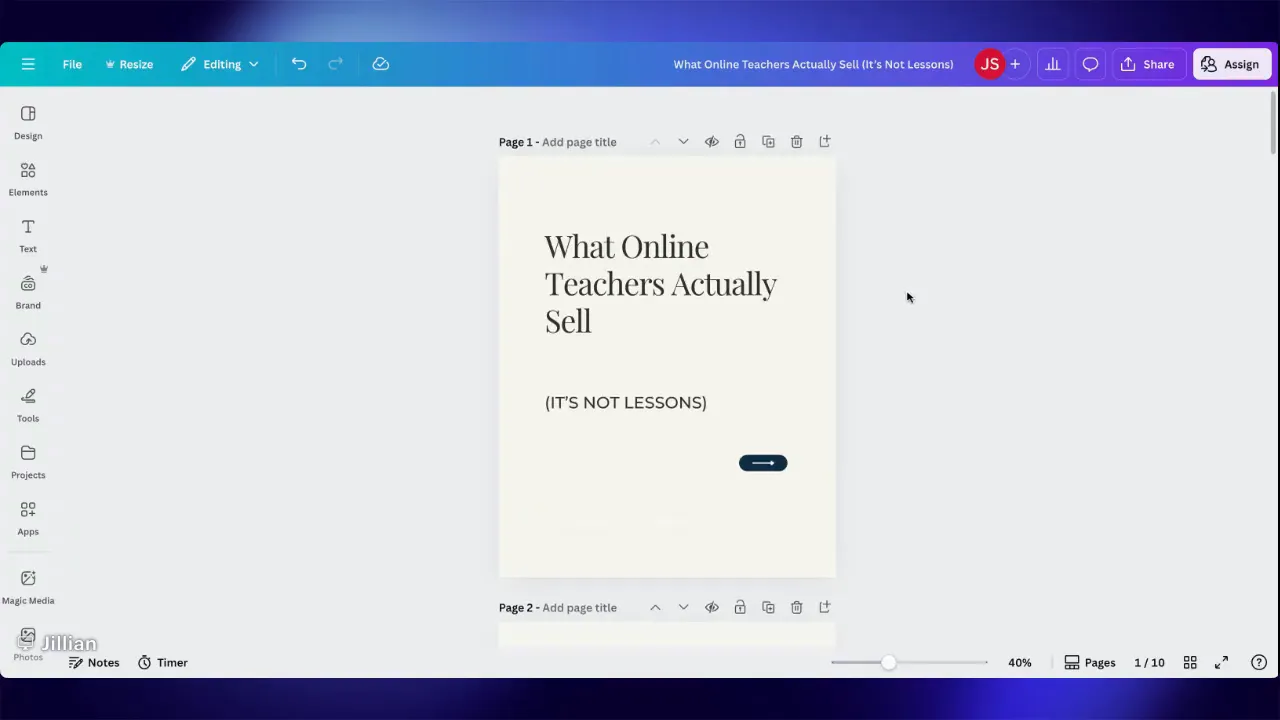Toggle Page 2 visibility with its eye icon
This screenshot has width=1280, height=720.
pyautogui.click(x=711, y=607)
